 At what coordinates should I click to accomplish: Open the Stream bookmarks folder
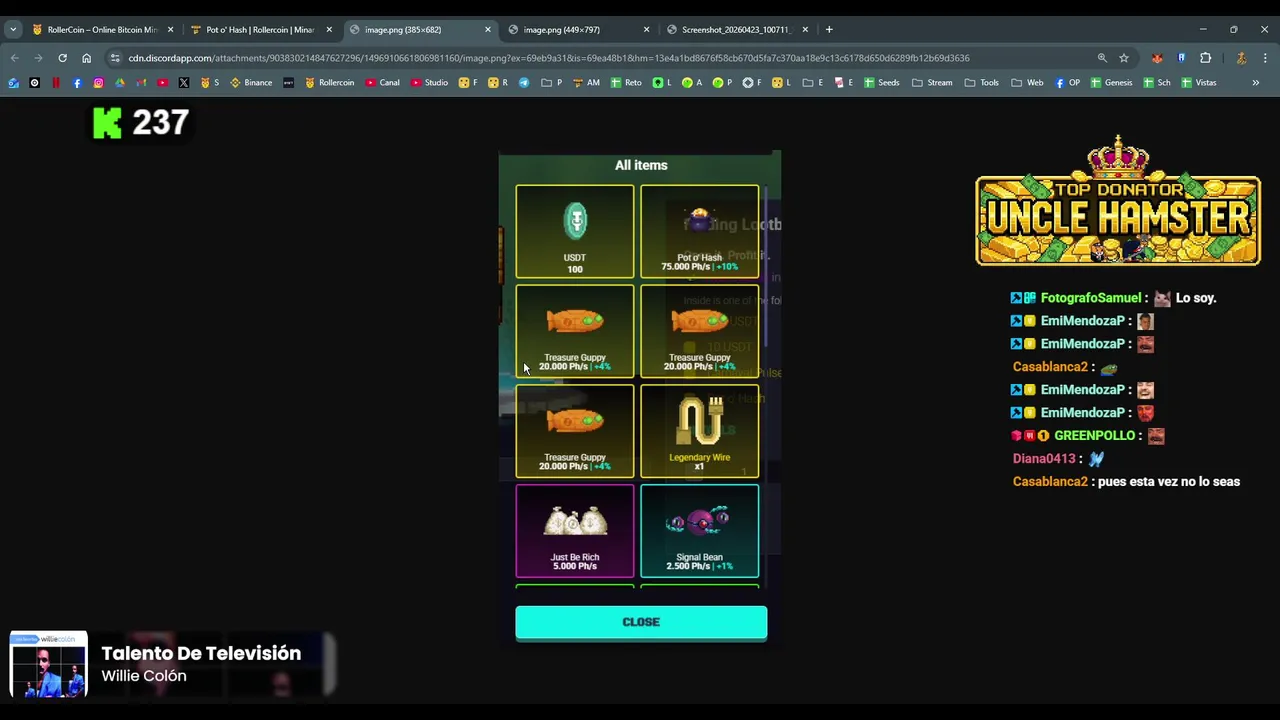tap(932, 83)
